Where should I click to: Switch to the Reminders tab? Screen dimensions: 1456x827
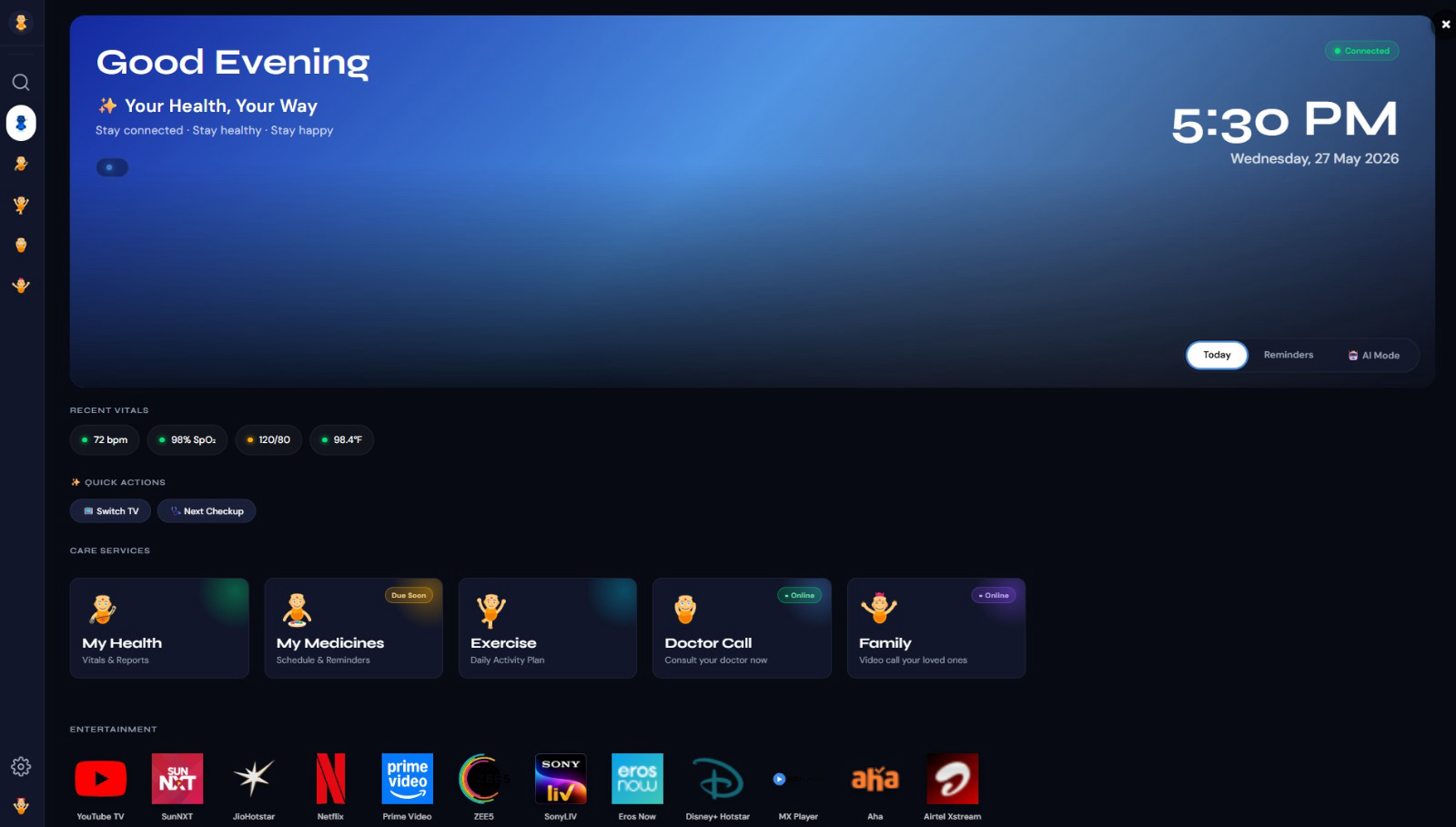click(x=1289, y=355)
